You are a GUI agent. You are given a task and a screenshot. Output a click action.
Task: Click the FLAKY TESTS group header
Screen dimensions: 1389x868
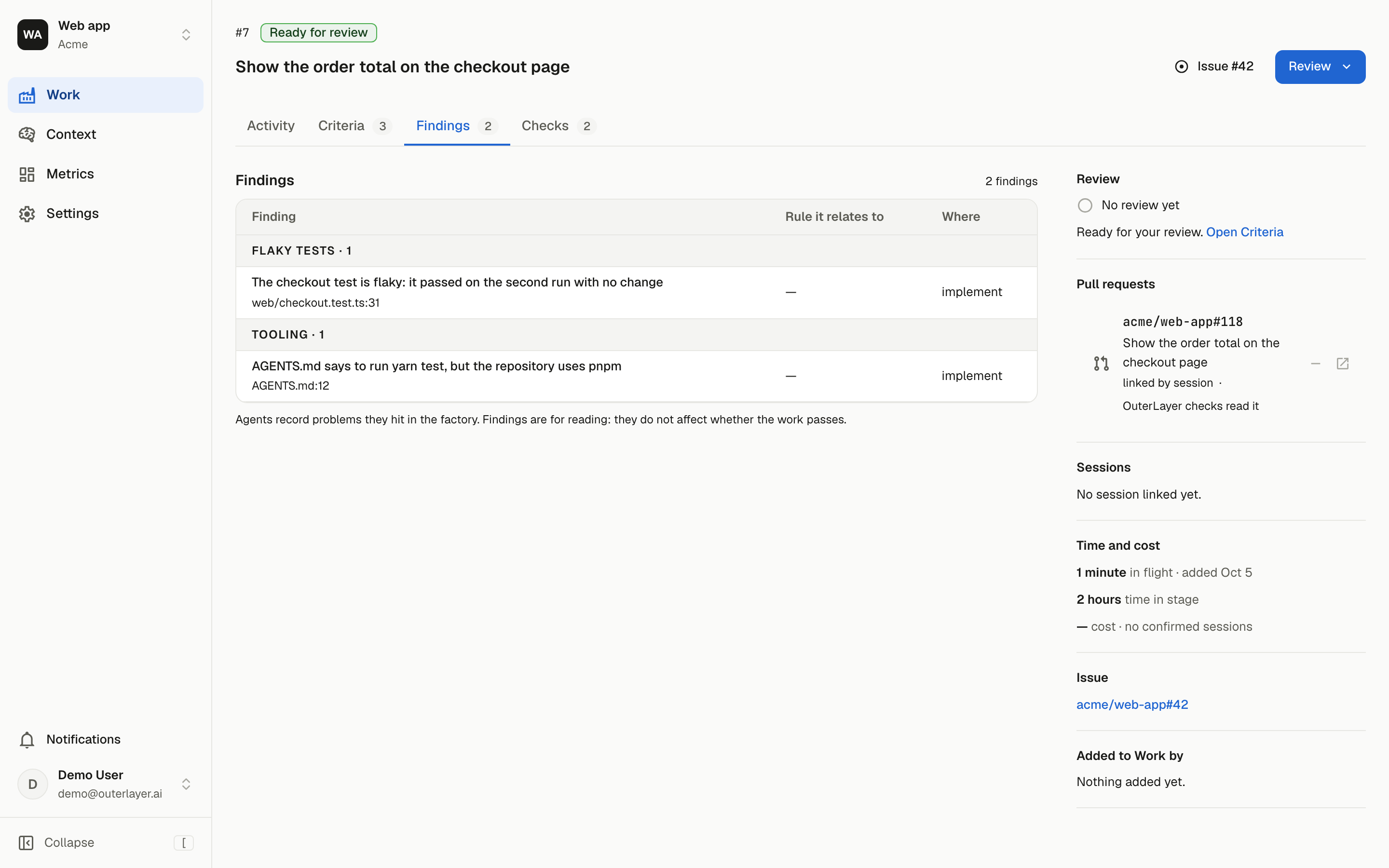[636, 251]
